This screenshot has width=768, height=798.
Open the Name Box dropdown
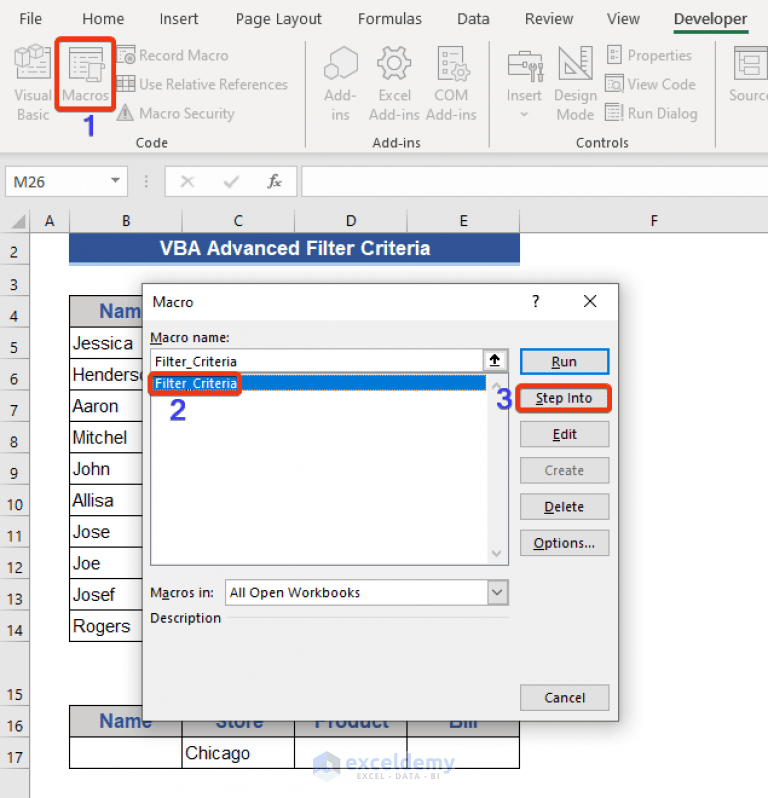[116, 181]
